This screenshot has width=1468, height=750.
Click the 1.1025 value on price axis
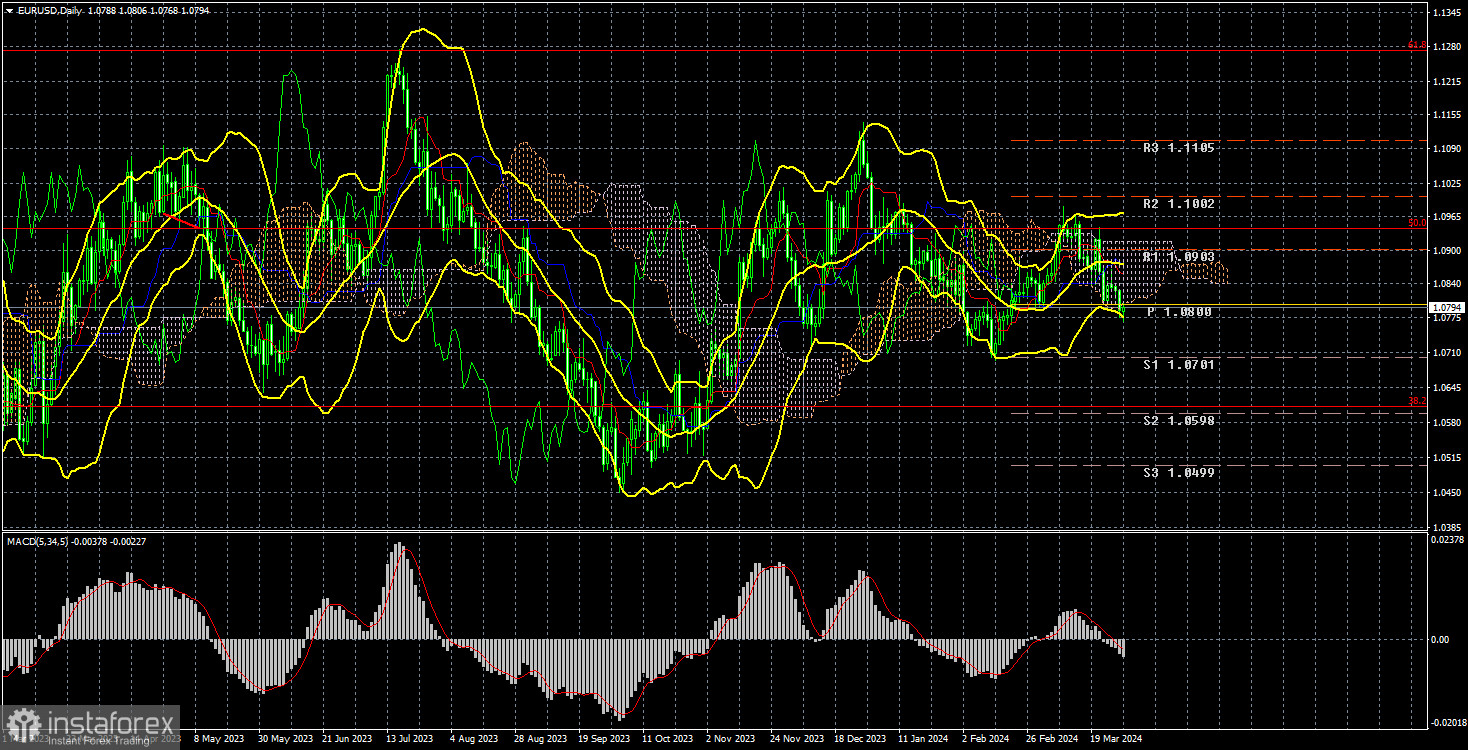pyautogui.click(x=1445, y=183)
